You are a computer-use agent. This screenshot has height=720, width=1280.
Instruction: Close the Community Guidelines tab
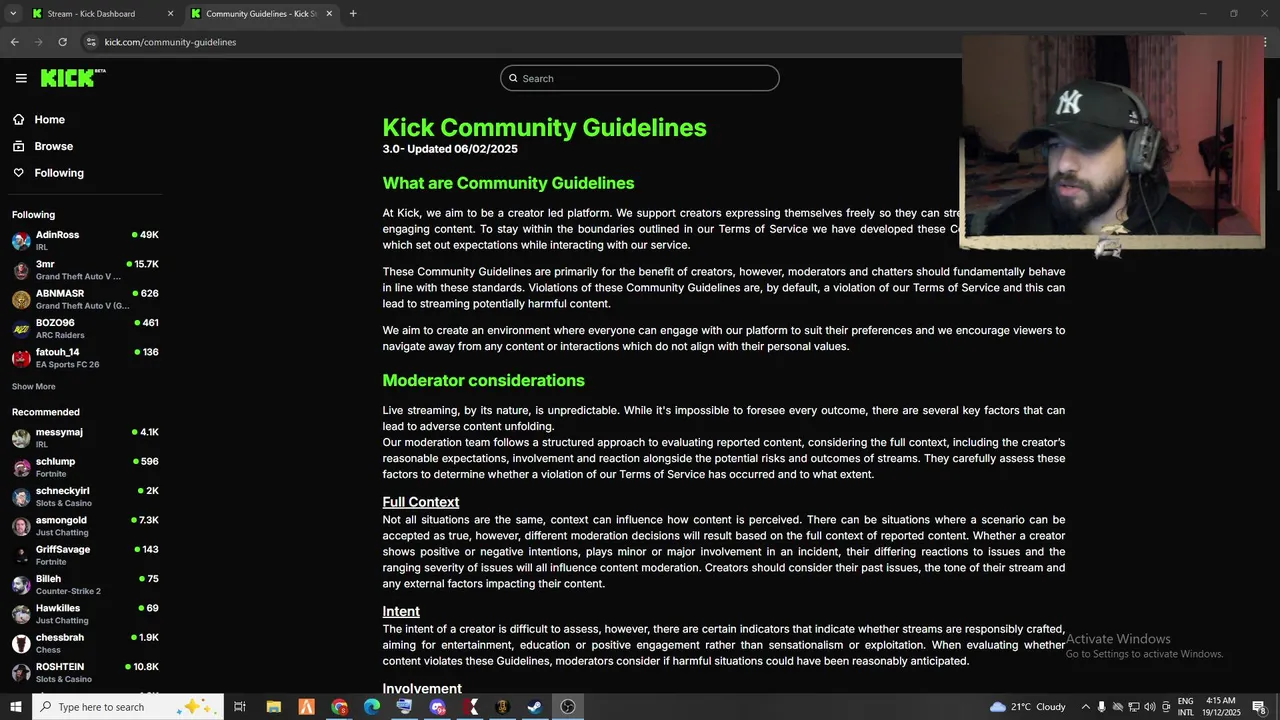click(x=329, y=14)
